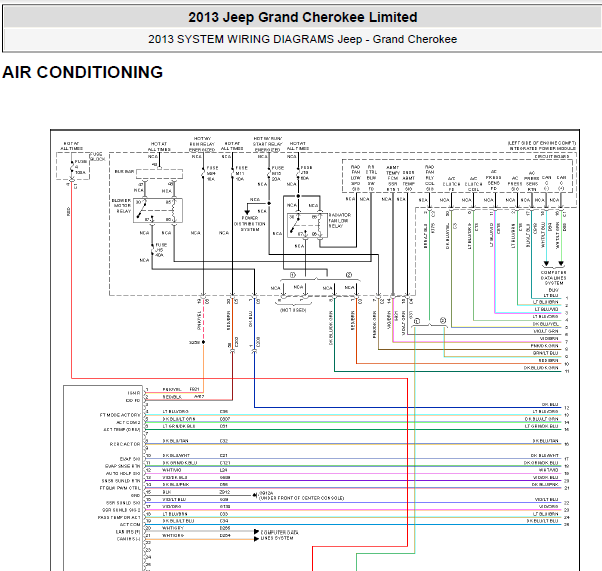The width and height of the screenshot is (602, 571).
Task: Click the 'GND' pin label
Action: pyautogui.click(x=136, y=495)
